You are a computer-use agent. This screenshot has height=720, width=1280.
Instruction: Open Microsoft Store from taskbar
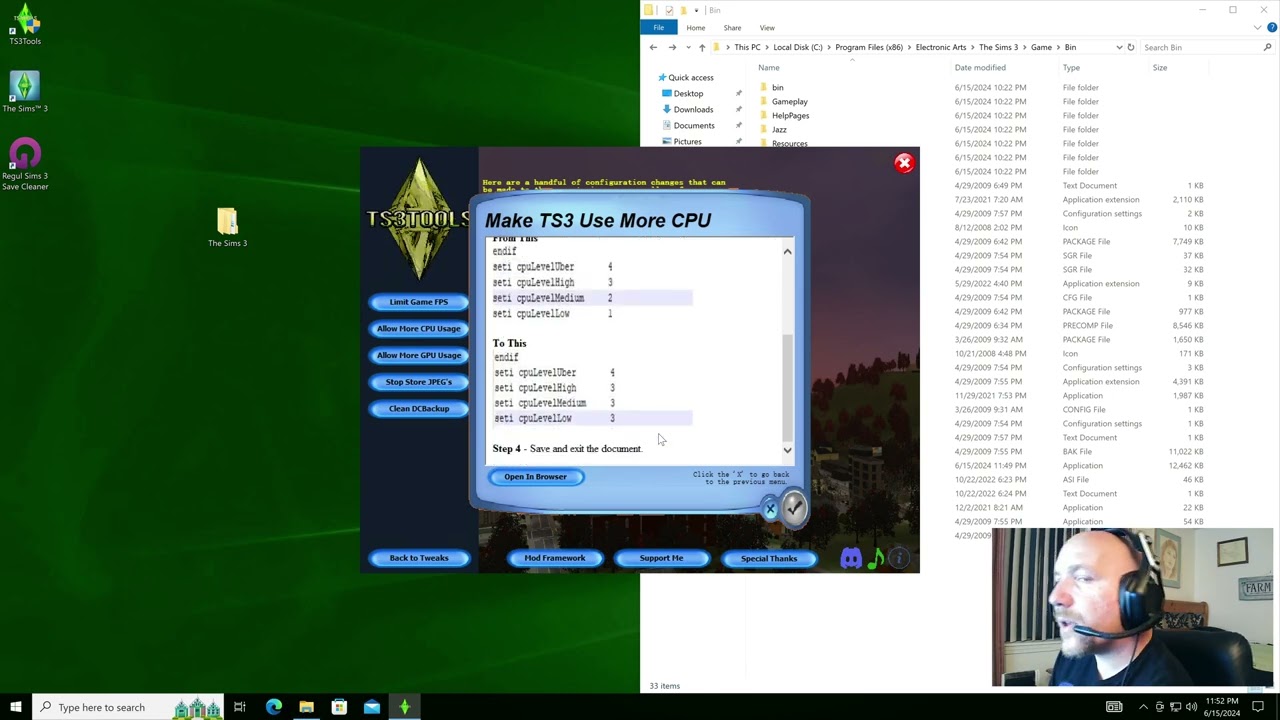coord(339,707)
